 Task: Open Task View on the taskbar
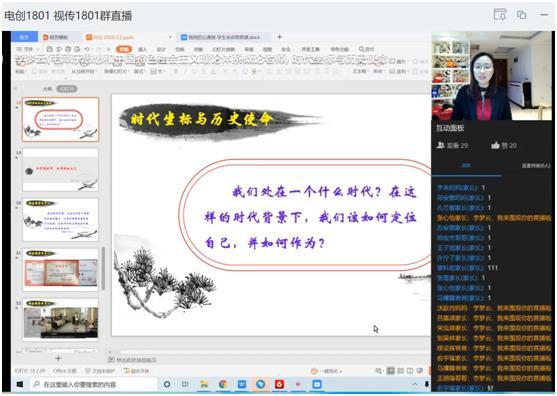[185, 384]
